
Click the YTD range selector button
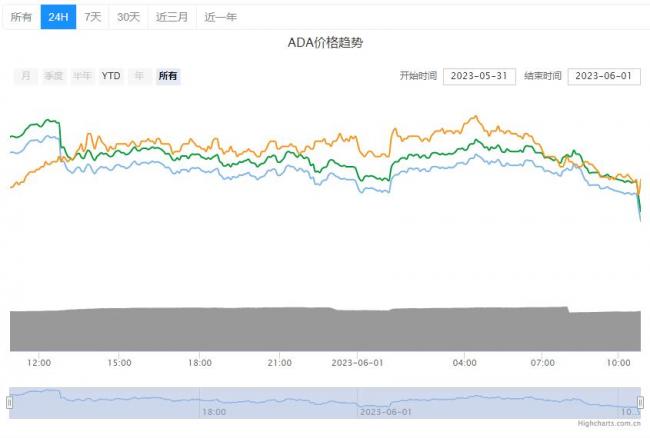(111, 76)
